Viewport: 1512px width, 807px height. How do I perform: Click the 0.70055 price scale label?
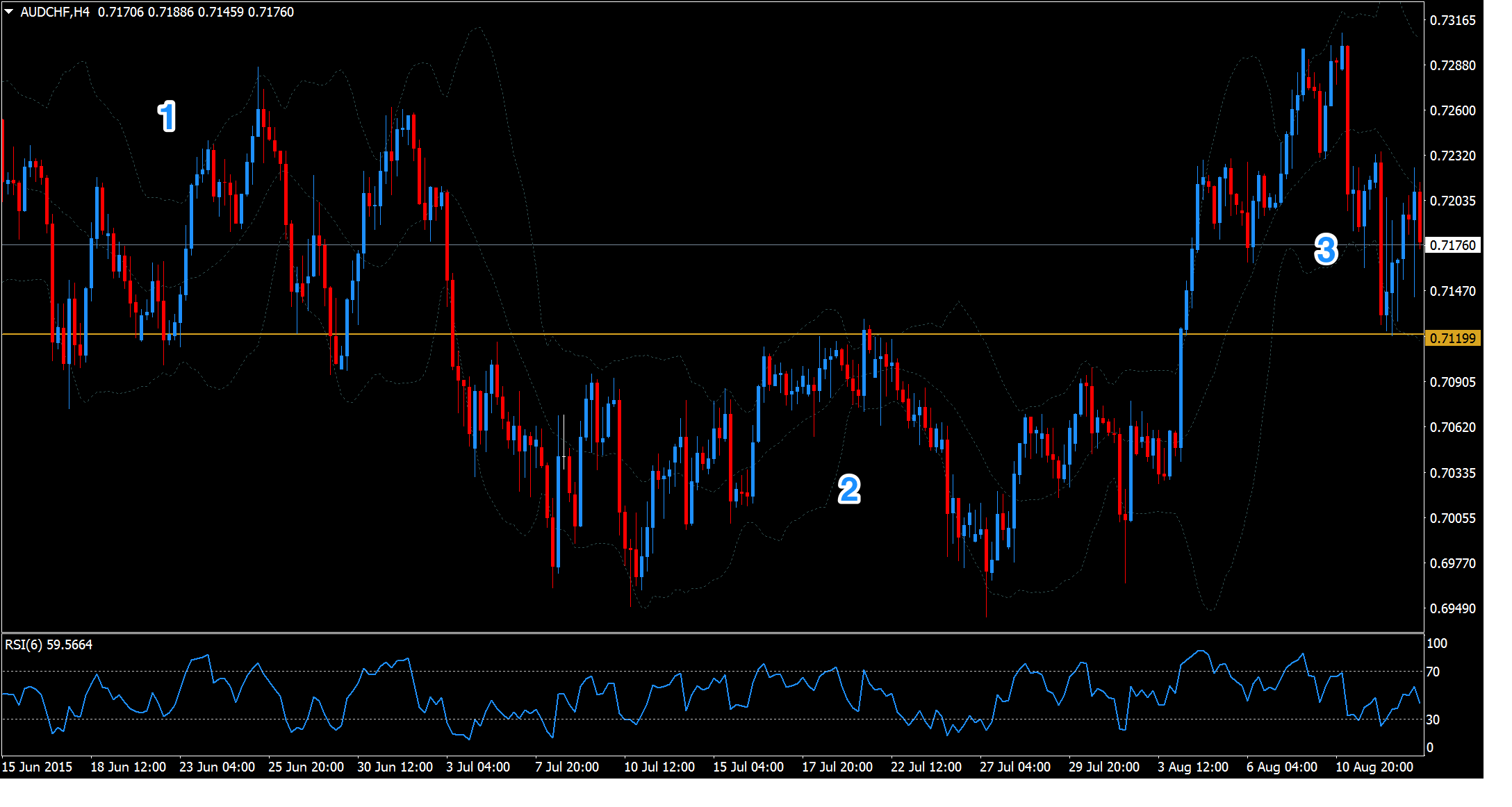click(x=1452, y=518)
